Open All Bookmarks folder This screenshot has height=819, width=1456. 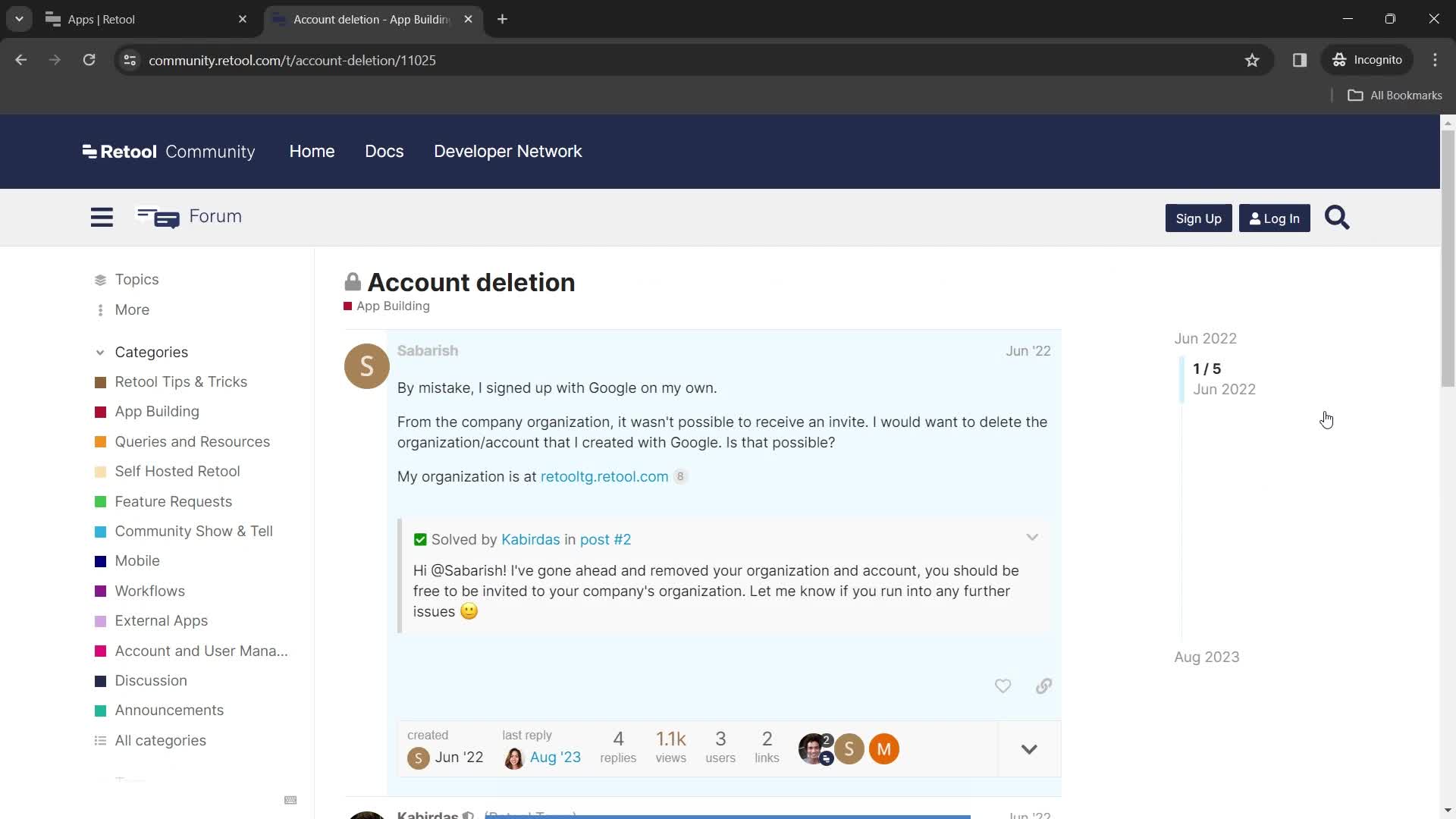(1395, 95)
